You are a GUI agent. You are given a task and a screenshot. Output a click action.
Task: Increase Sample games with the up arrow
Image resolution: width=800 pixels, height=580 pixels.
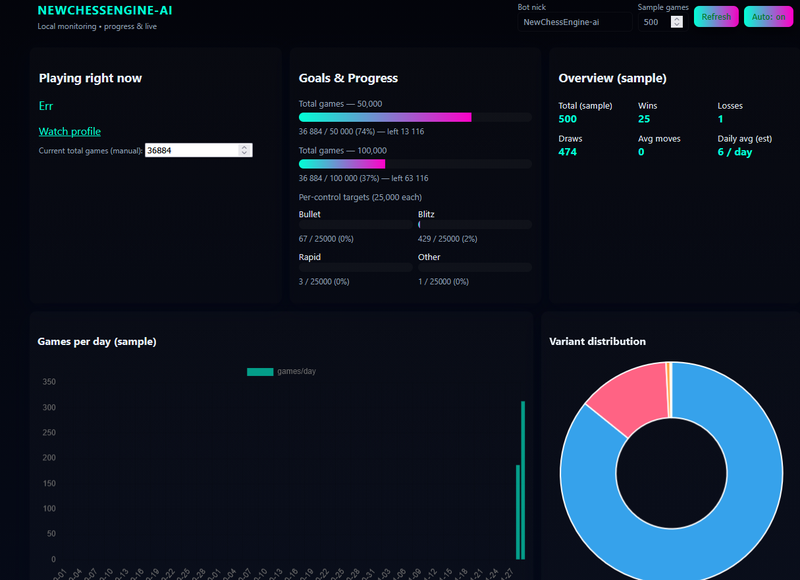click(677, 19)
